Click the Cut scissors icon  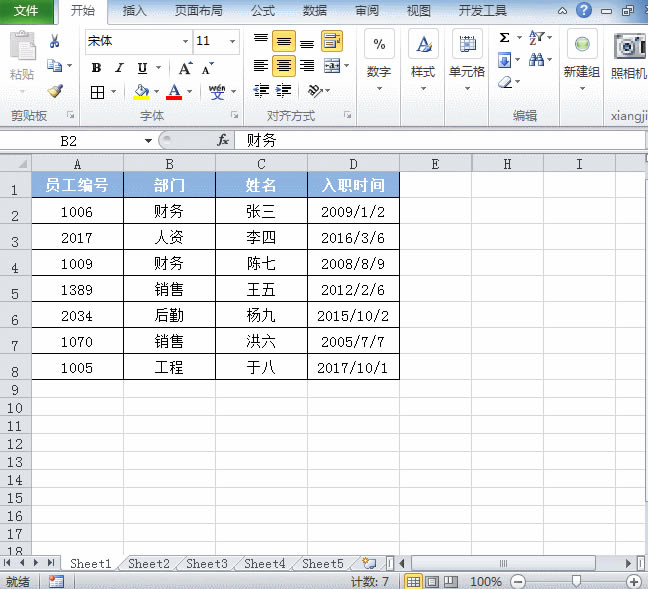(x=55, y=41)
